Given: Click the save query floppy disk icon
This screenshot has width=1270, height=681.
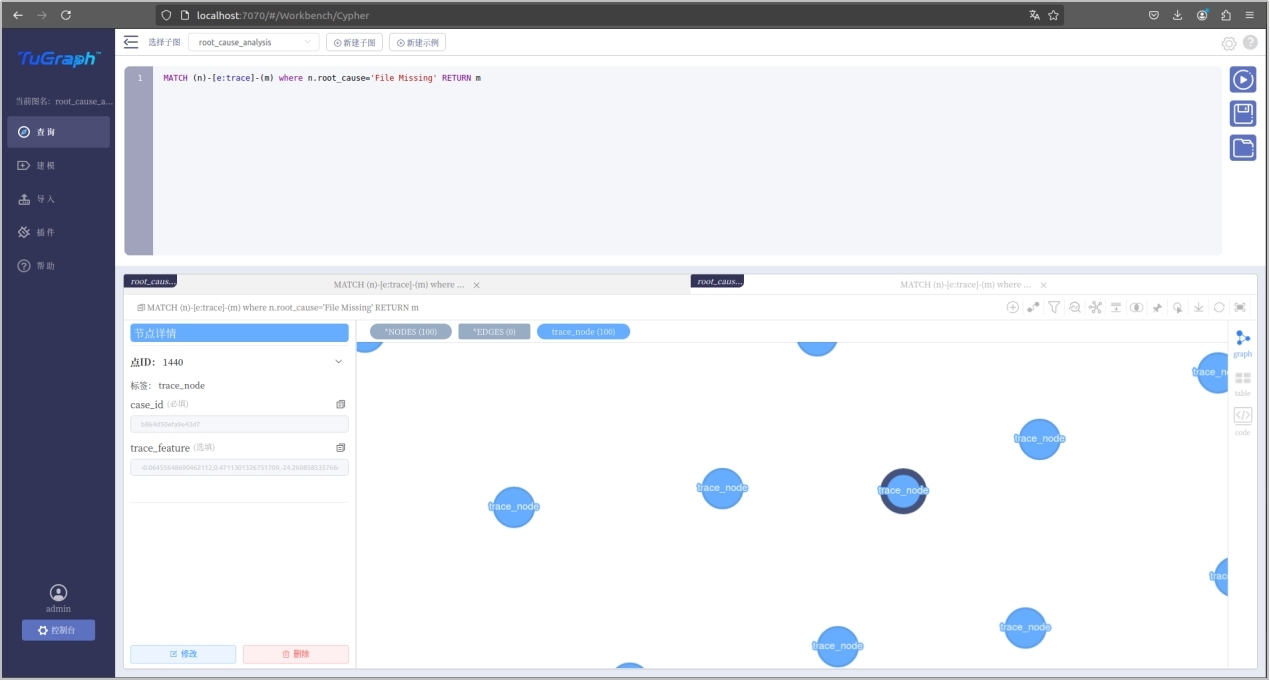Looking at the screenshot, I should click(1242, 114).
